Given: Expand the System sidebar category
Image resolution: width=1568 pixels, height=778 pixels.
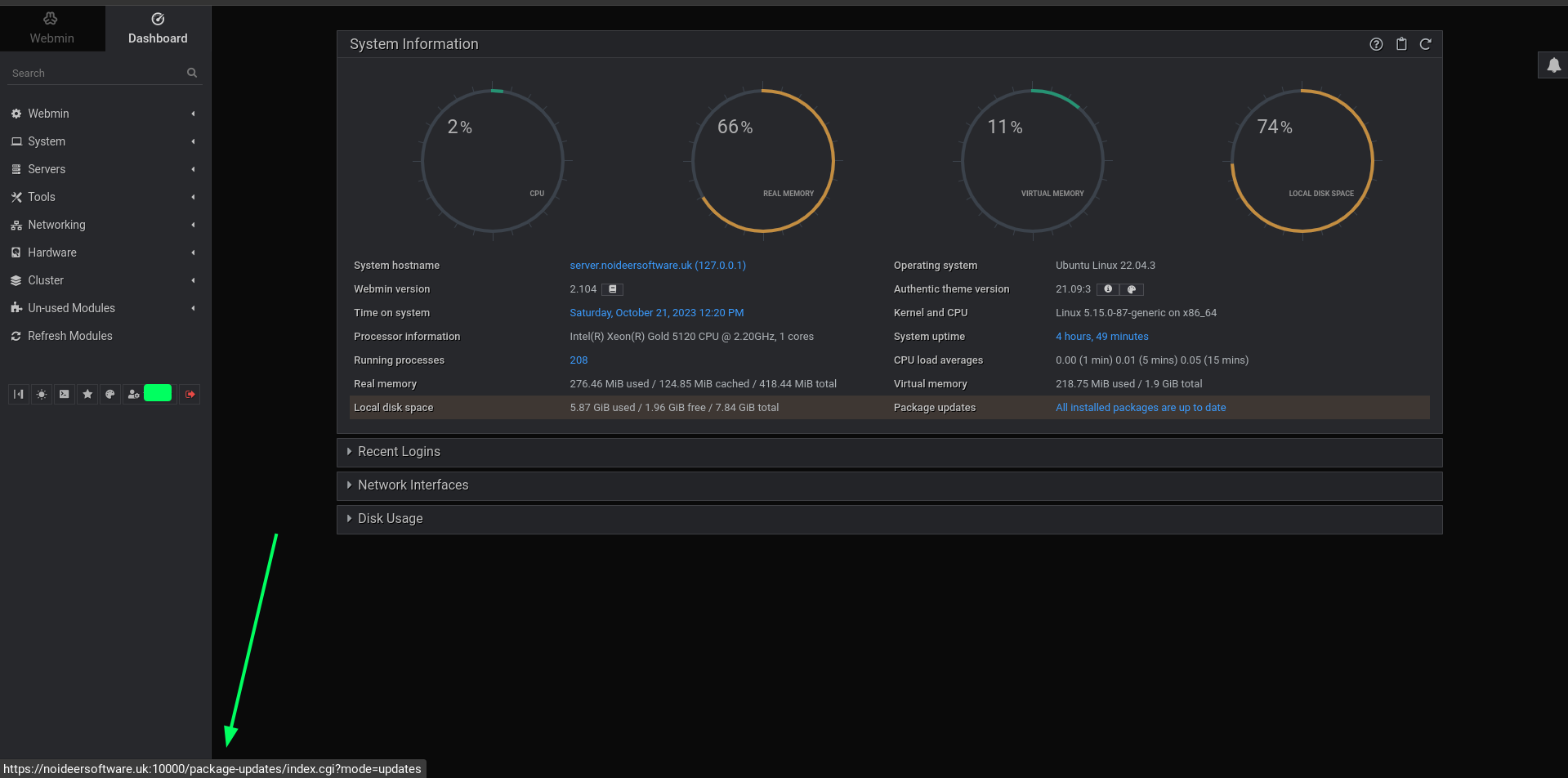Looking at the screenshot, I should click(x=105, y=141).
